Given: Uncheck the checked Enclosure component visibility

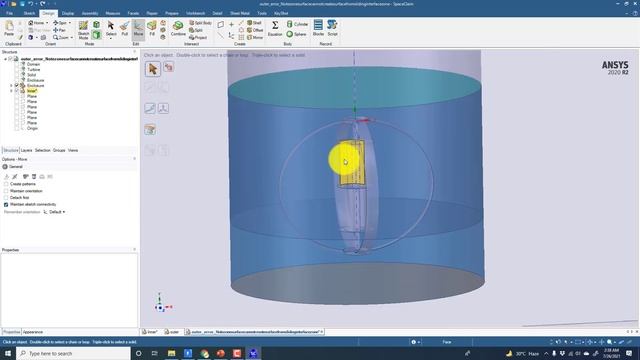Looking at the screenshot, I should pyautogui.click(x=17, y=85).
